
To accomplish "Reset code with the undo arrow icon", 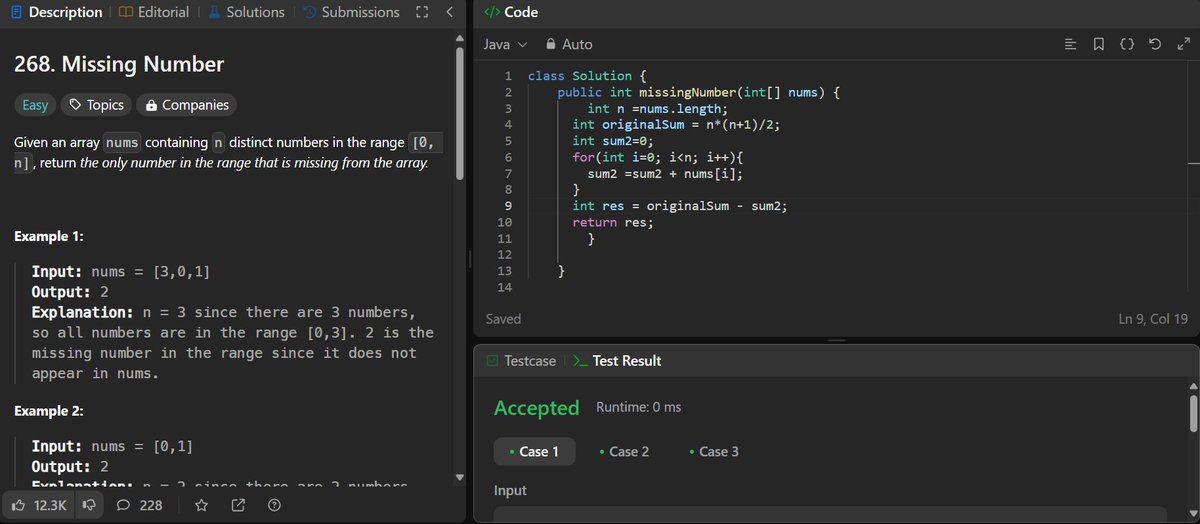I will [1155, 44].
